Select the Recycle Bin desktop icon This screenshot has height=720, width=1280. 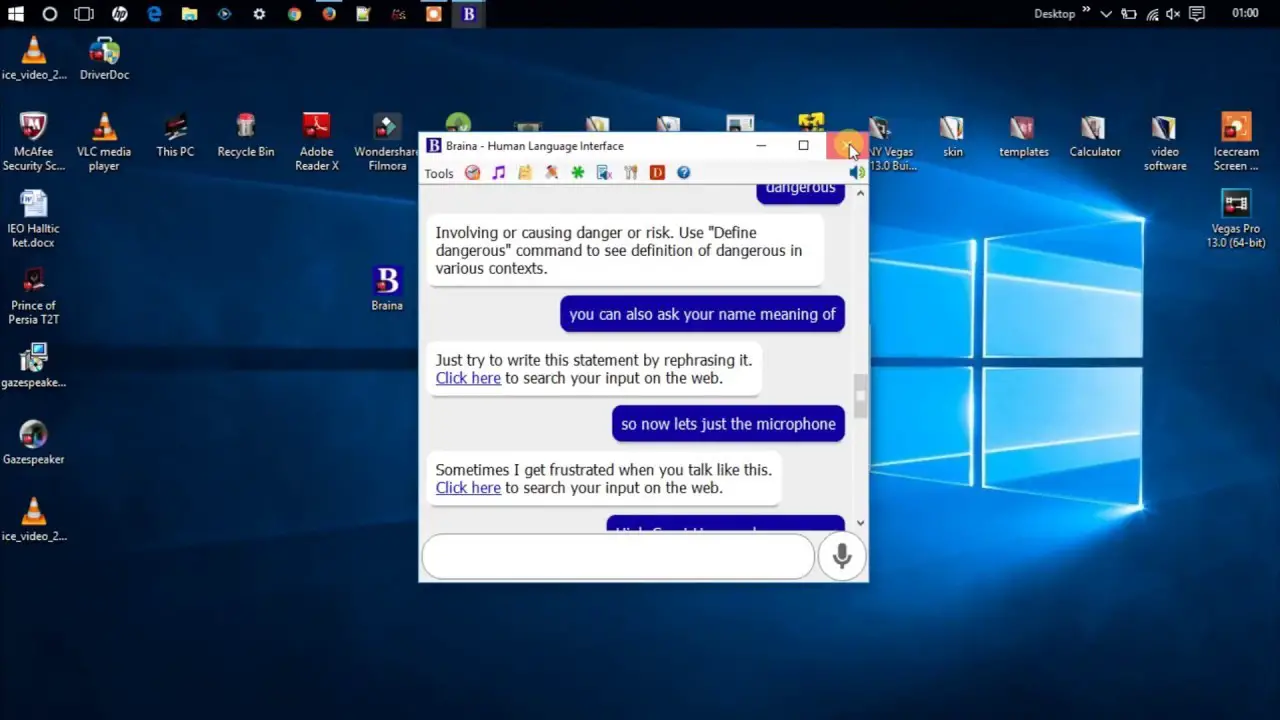pyautogui.click(x=245, y=135)
